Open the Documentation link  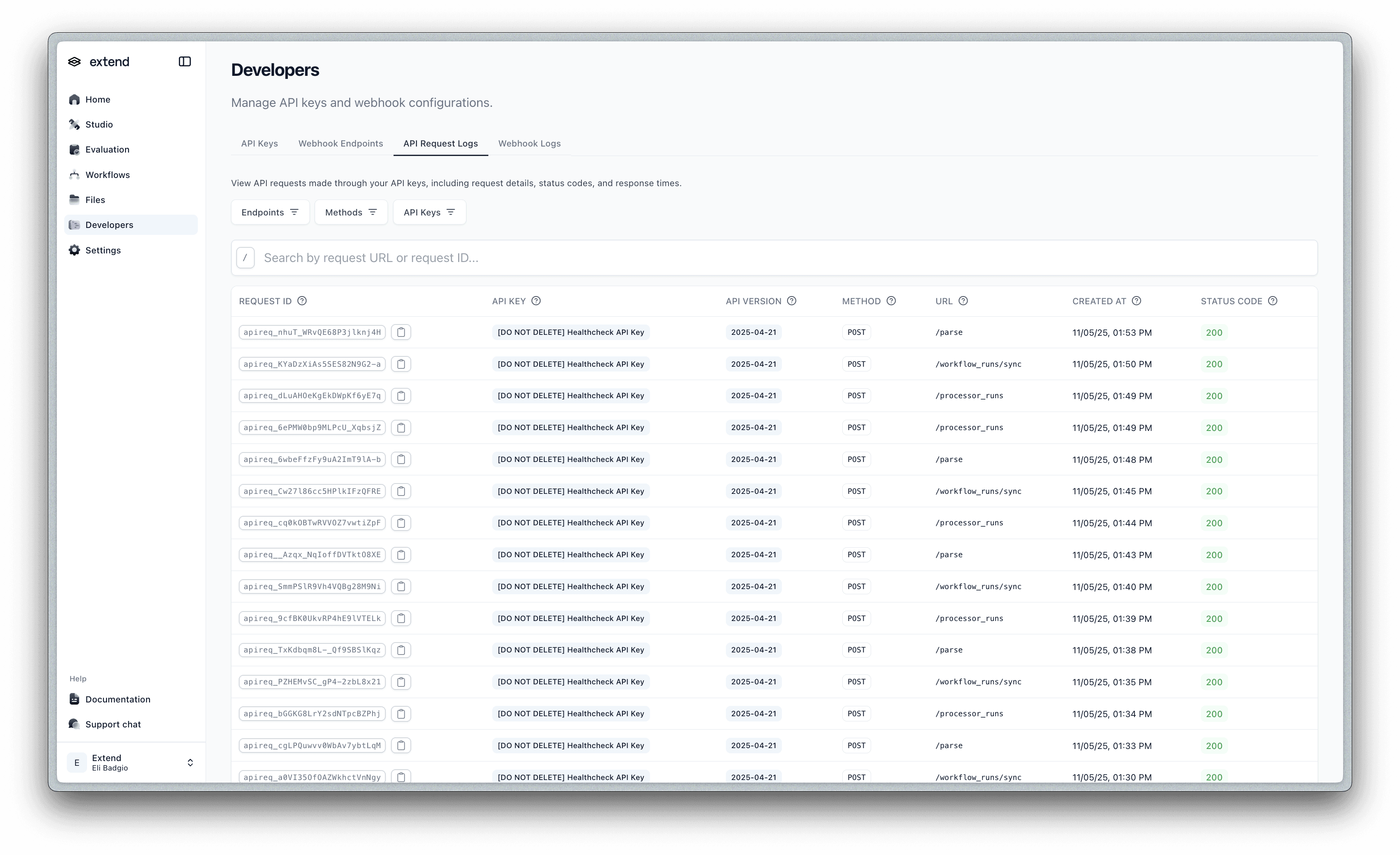[x=118, y=699]
